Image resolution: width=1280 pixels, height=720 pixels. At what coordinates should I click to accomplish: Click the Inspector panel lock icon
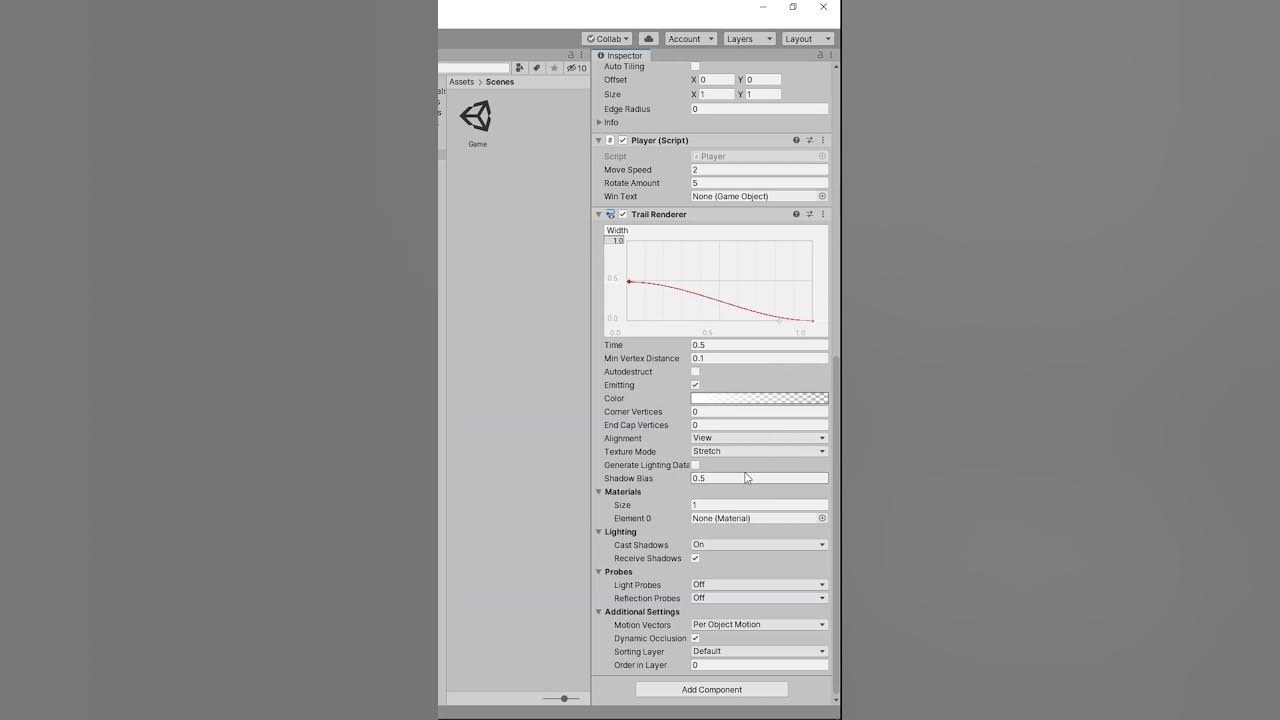[x=820, y=55]
